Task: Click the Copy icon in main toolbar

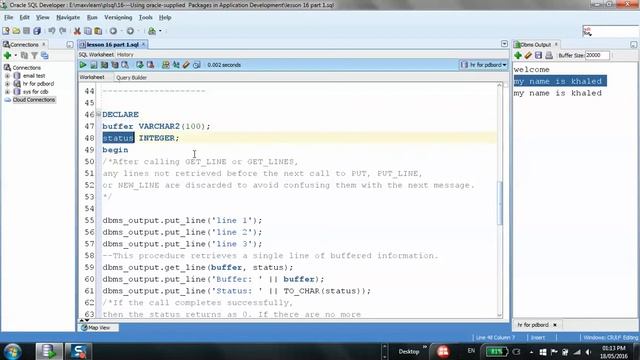Action: [x=88, y=31]
